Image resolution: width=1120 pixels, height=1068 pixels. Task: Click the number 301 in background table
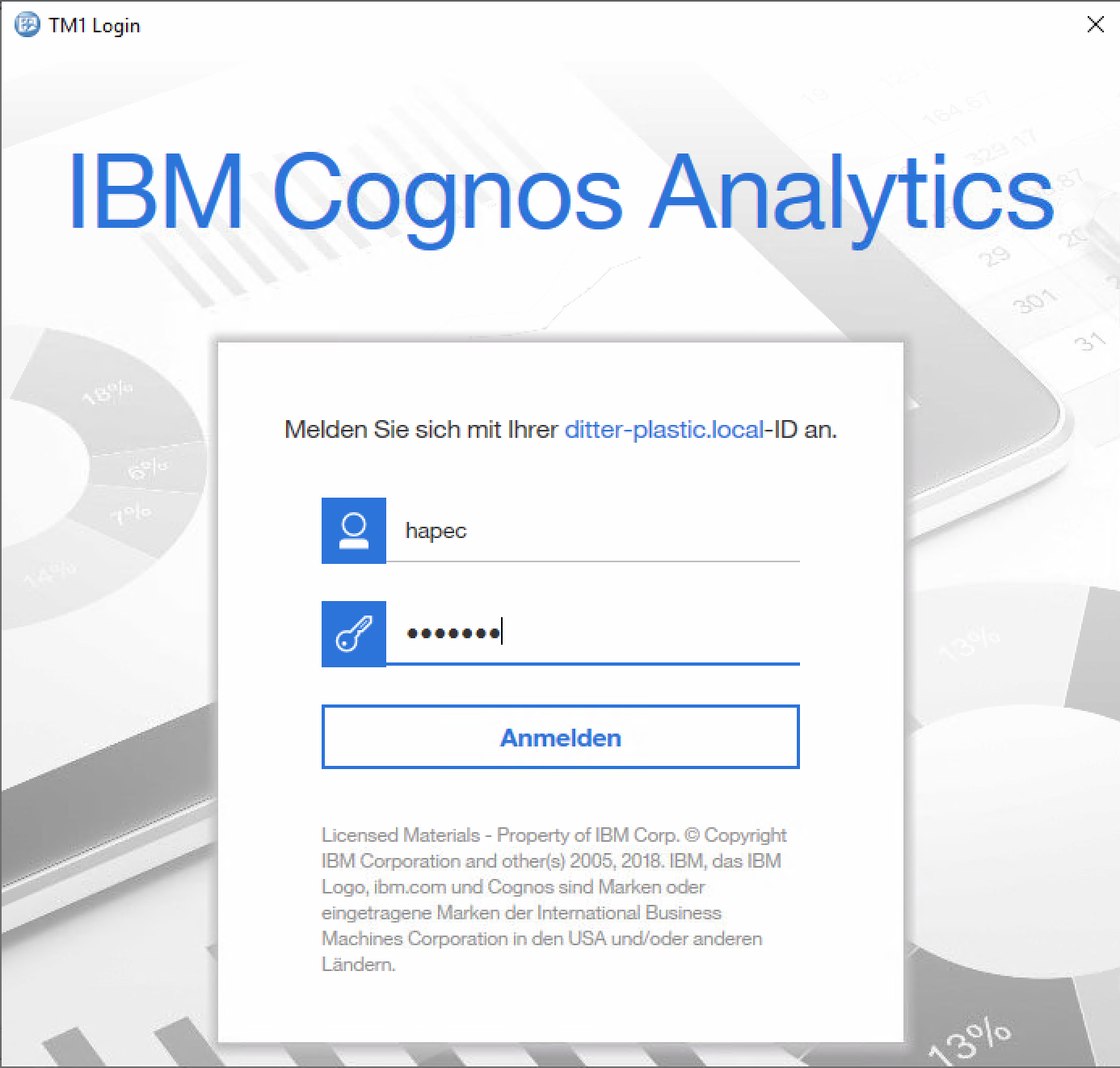[x=1034, y=301]
